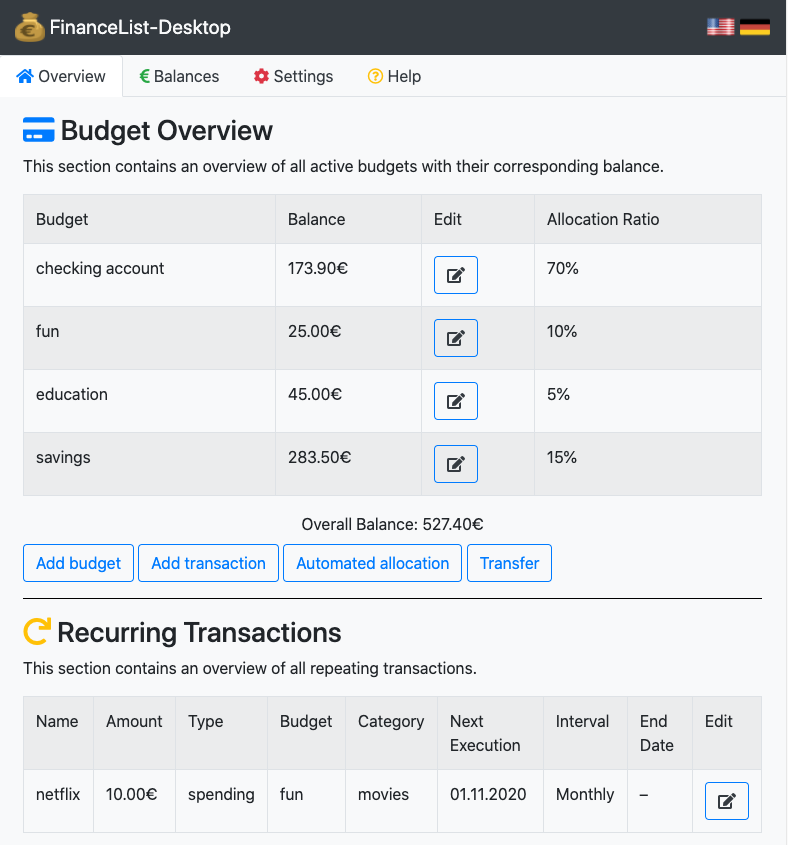Edit the netflix recurring transaction
Screen dimensions: 788x845
(x=726, y=801)
